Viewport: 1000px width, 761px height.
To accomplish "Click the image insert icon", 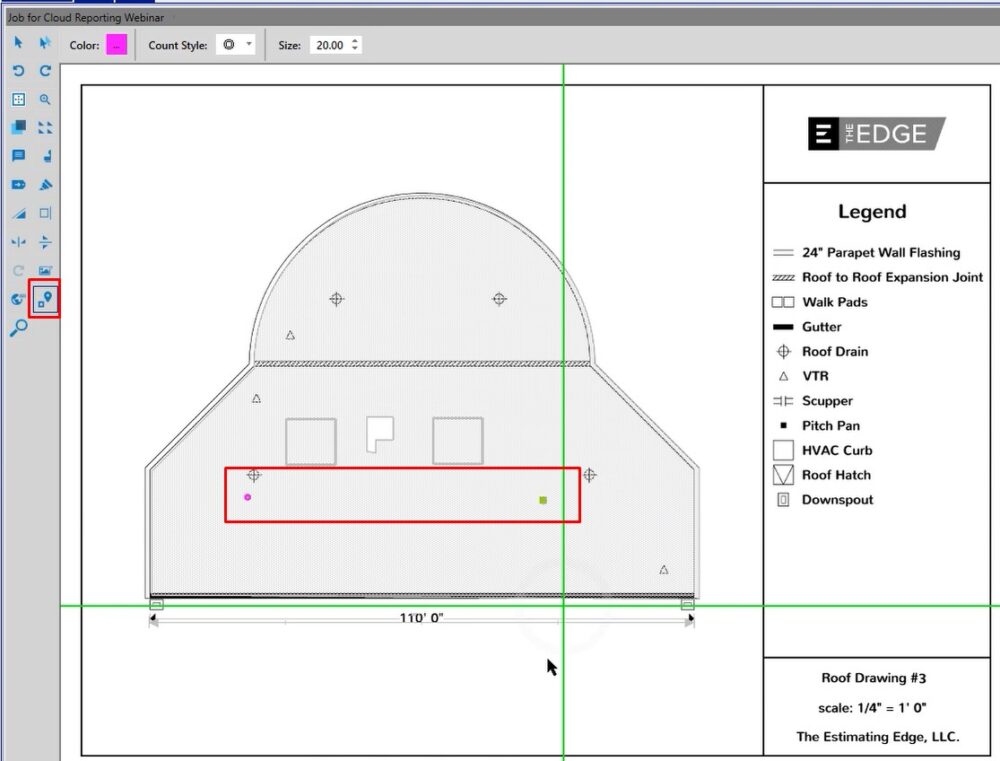I will (x=44, y=270).
